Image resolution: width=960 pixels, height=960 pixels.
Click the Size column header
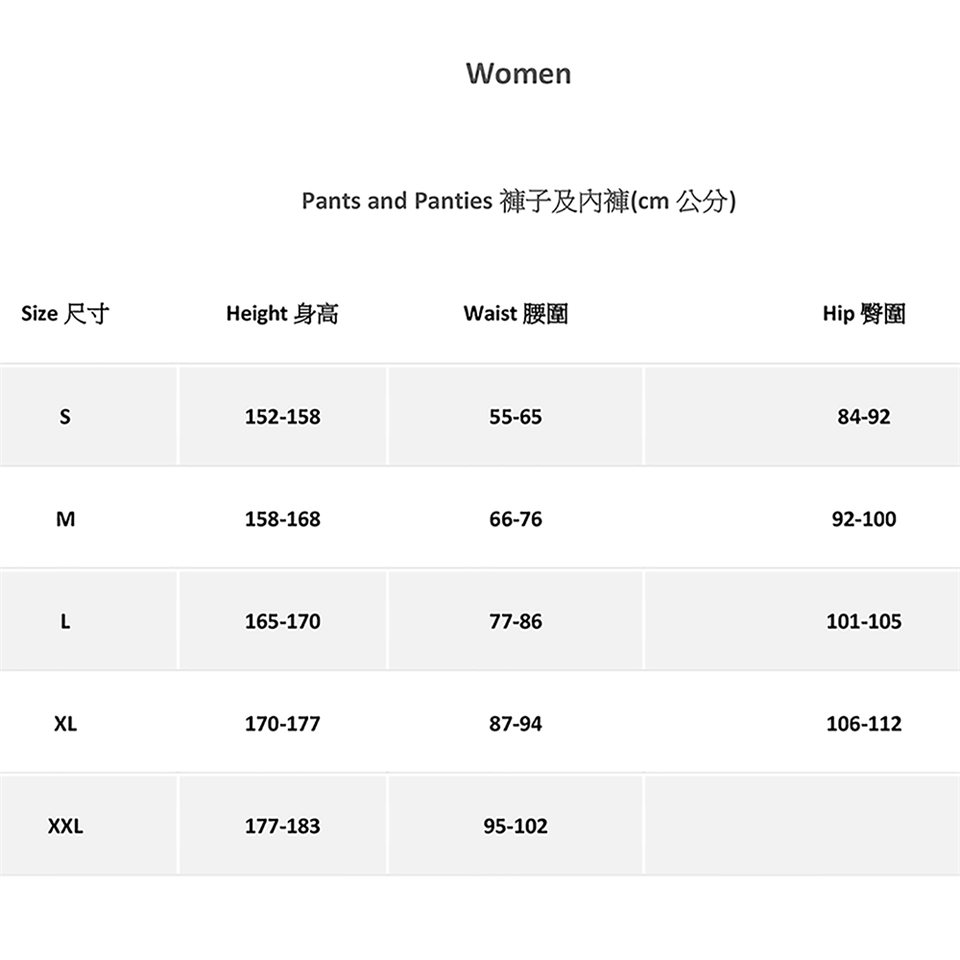65,314
